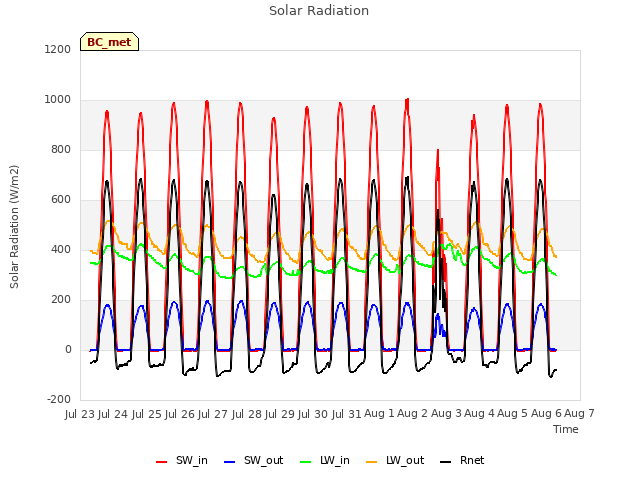Click the Aug 7 x-axis date label
Screen dimensions: 640x480
tap(579, 414)
